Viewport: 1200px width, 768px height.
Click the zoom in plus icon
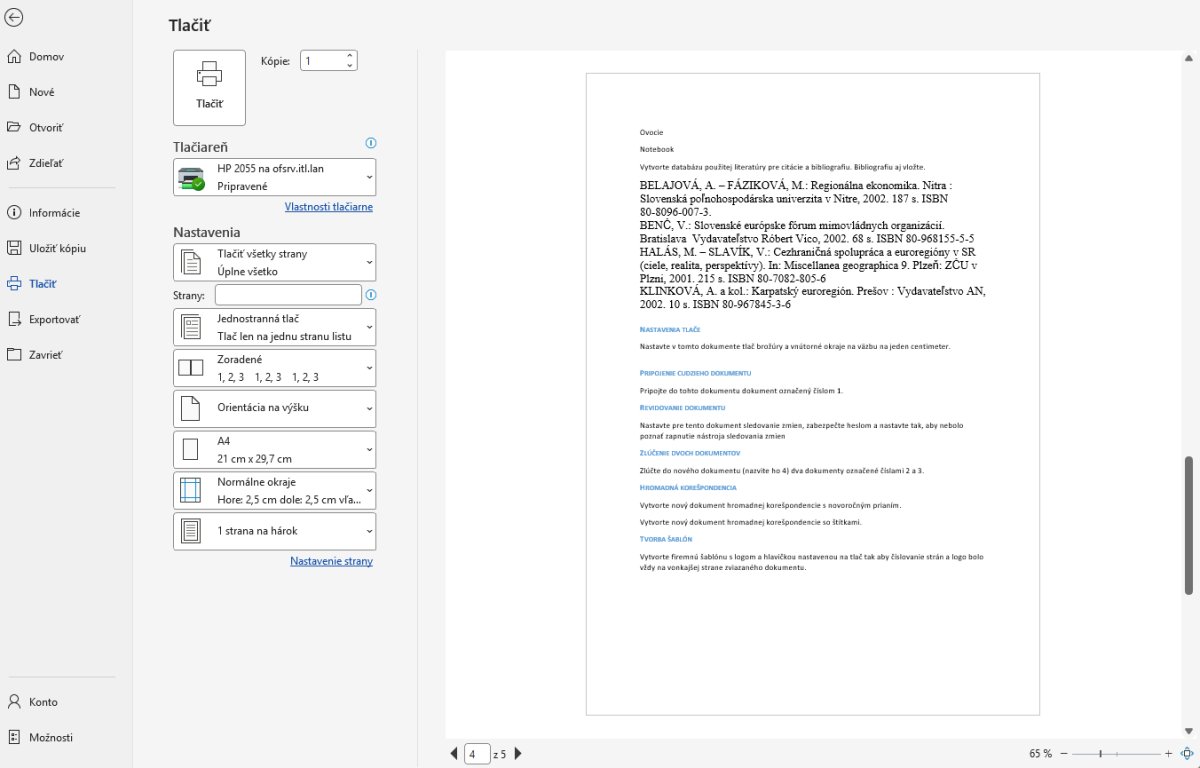click(1168, 753)
